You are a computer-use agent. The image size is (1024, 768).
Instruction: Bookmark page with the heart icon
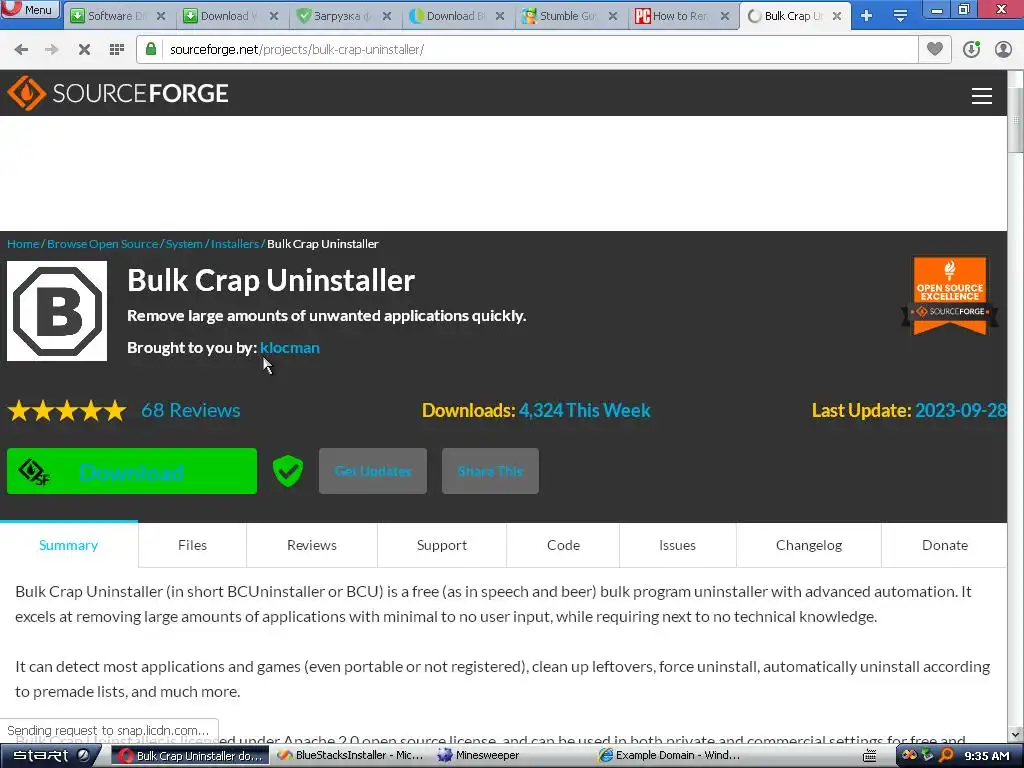(935, 49)
